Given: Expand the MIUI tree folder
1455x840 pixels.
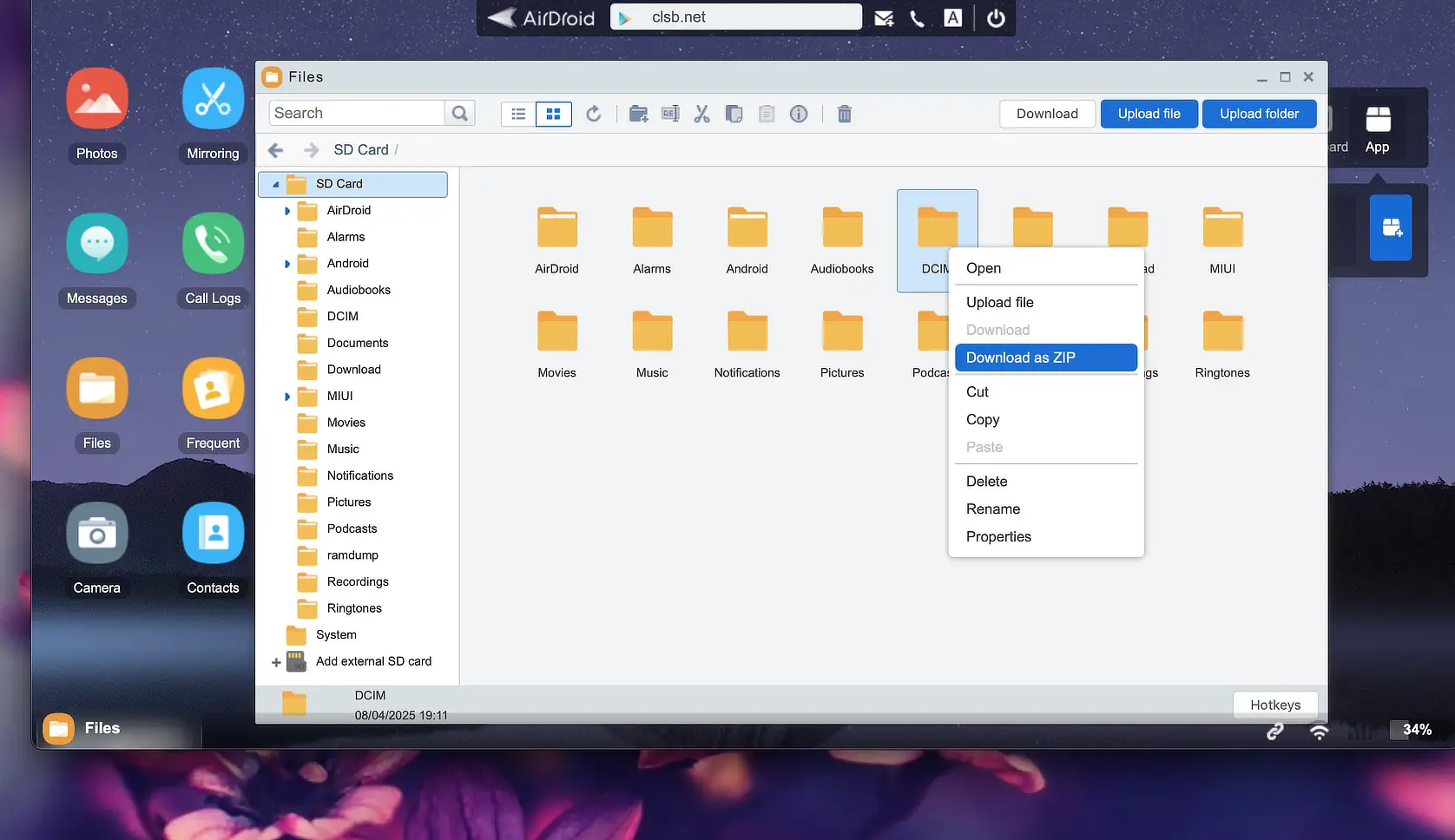Looking at the screenshot, I should click(287, 397).
